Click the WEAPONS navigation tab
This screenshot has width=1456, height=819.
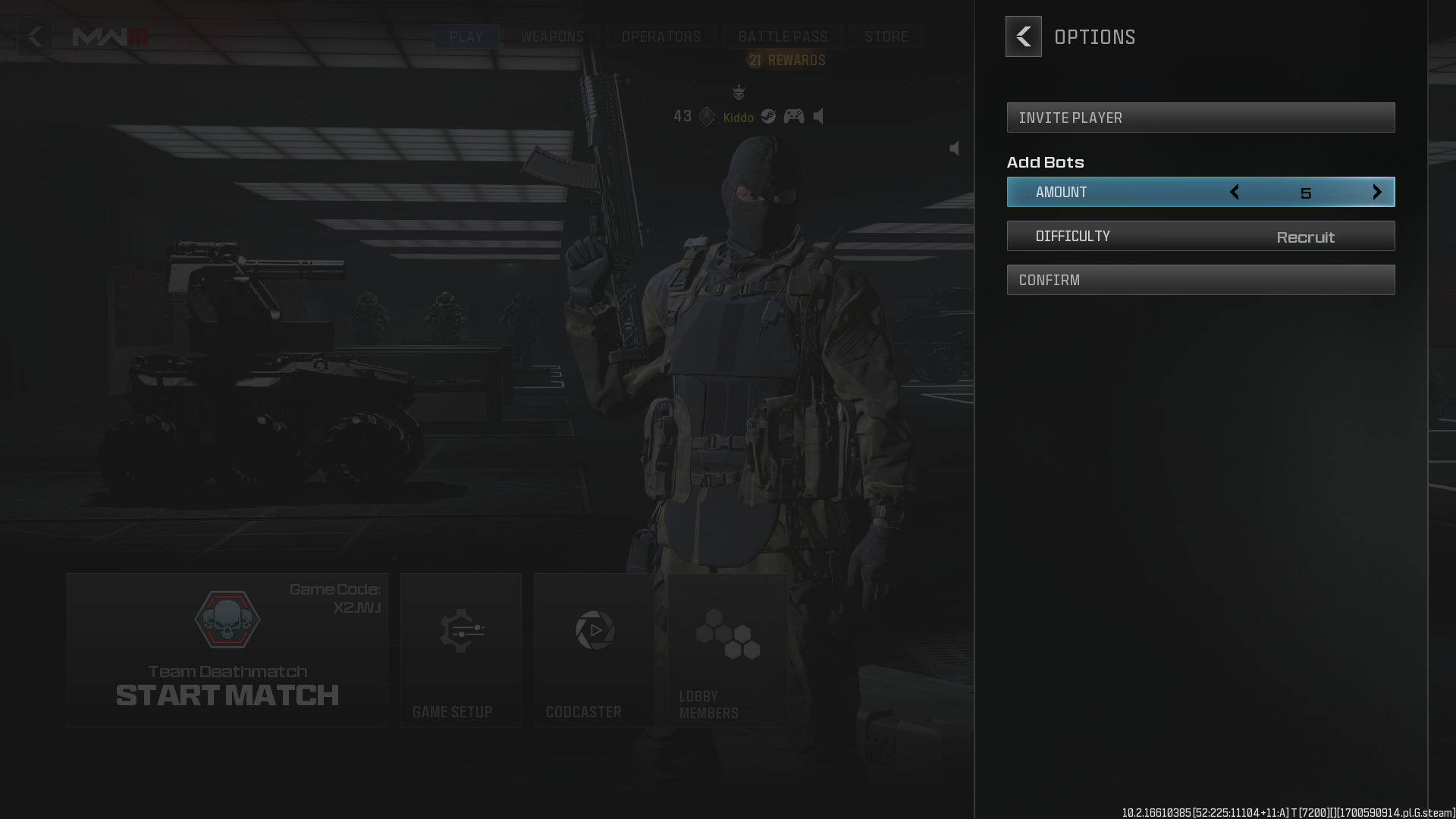552,36
